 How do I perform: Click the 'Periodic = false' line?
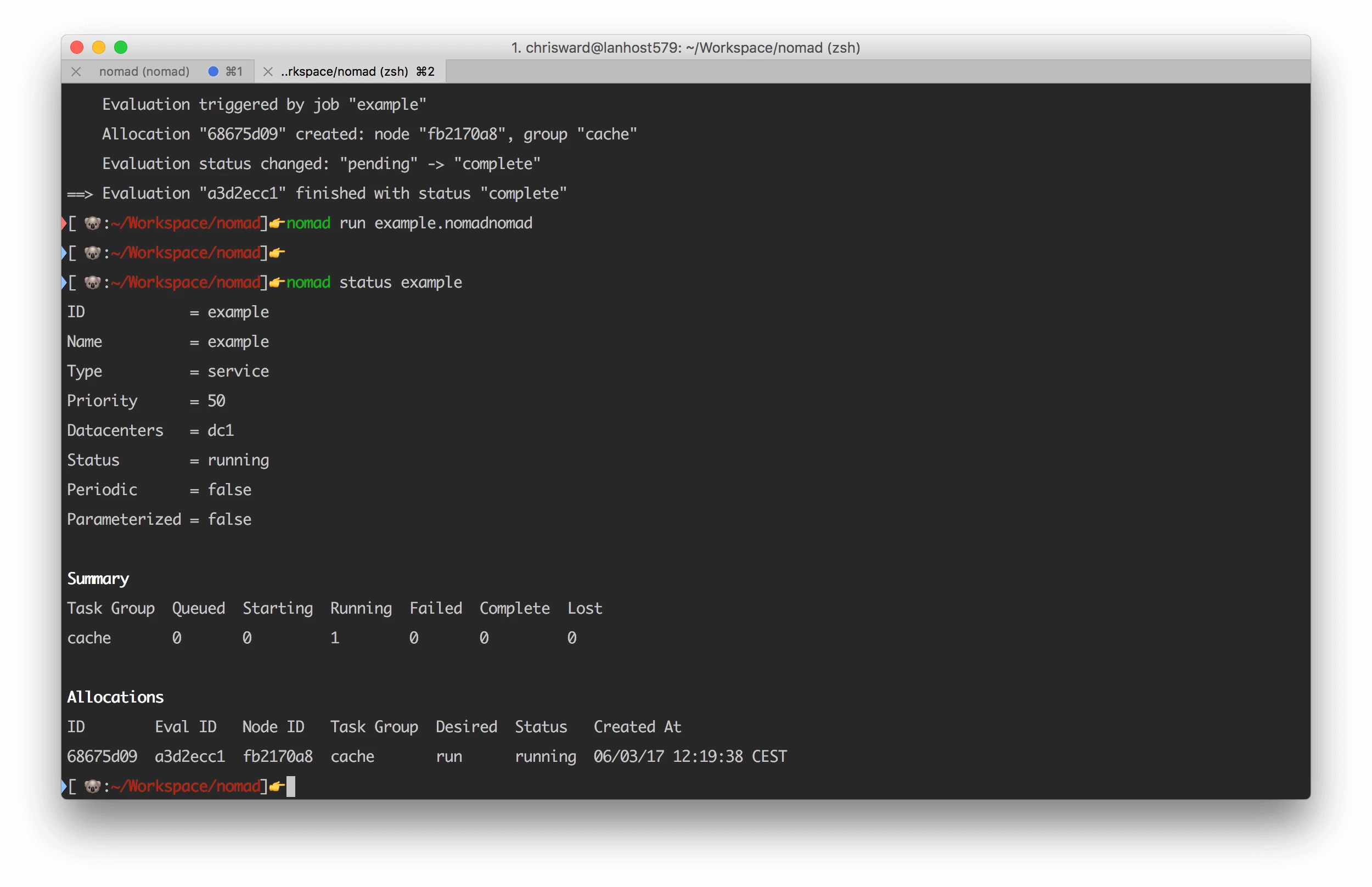[x=160, y=490]
